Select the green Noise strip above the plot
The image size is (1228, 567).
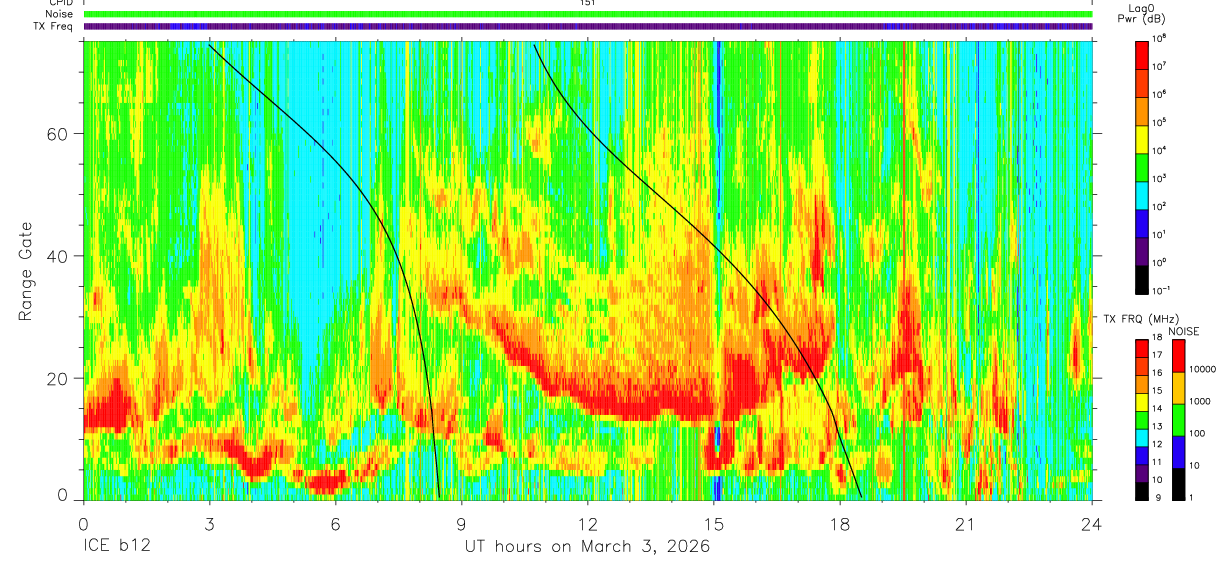pyautogui.click(x=588, y=14)
